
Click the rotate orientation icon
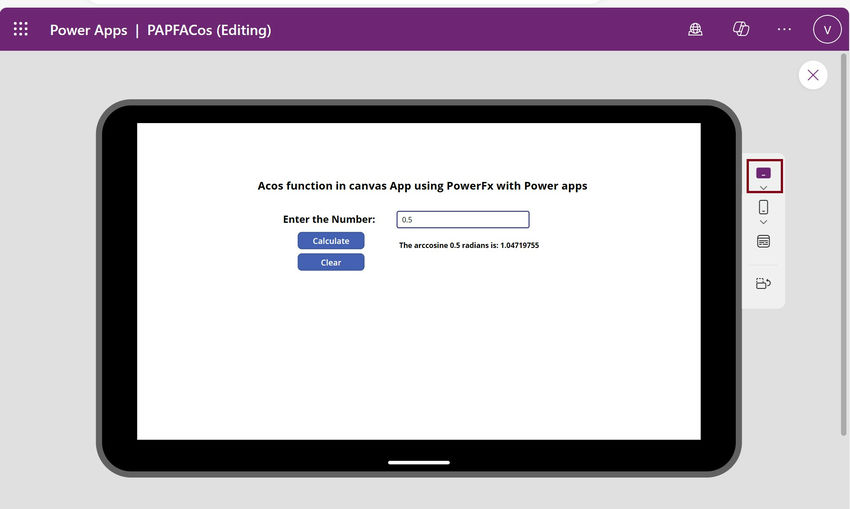click(763, 283)
